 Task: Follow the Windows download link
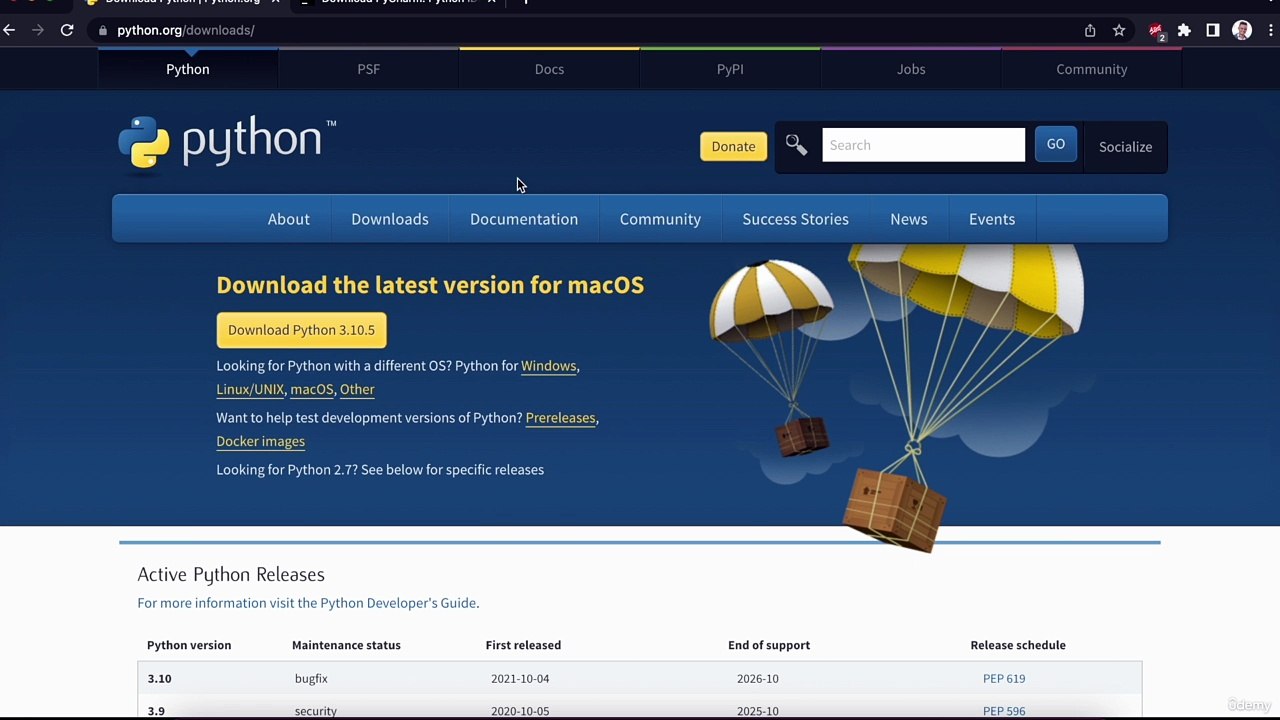click(x=548, y=366)
